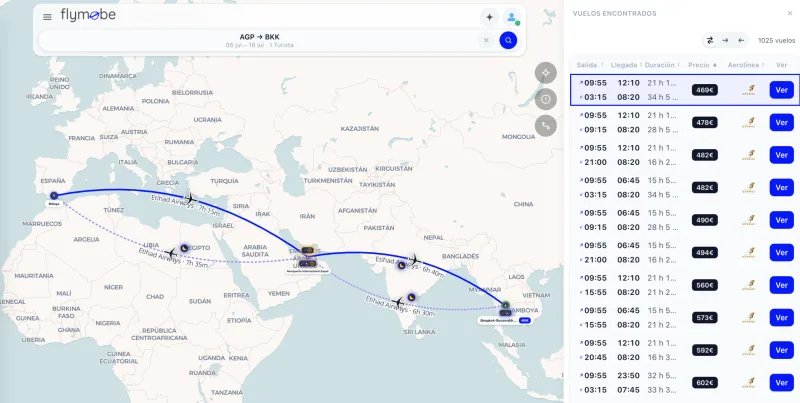
Task: Click Ver for the 602€ flight
Action: click(x=782, y=383)
